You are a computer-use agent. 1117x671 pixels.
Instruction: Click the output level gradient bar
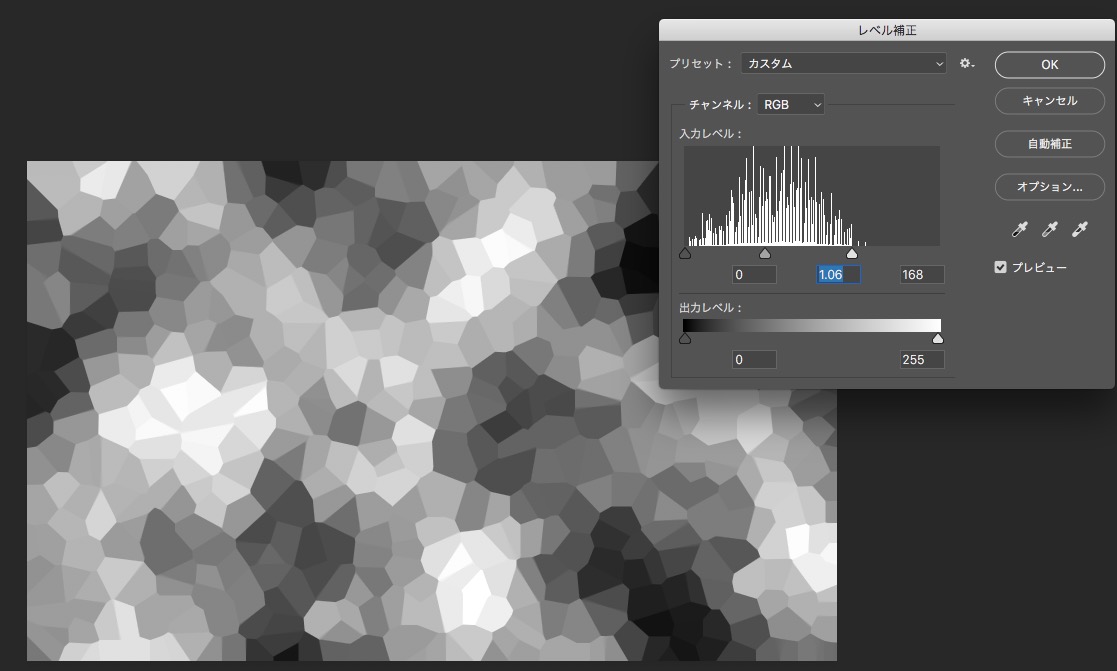click(812, 326)
